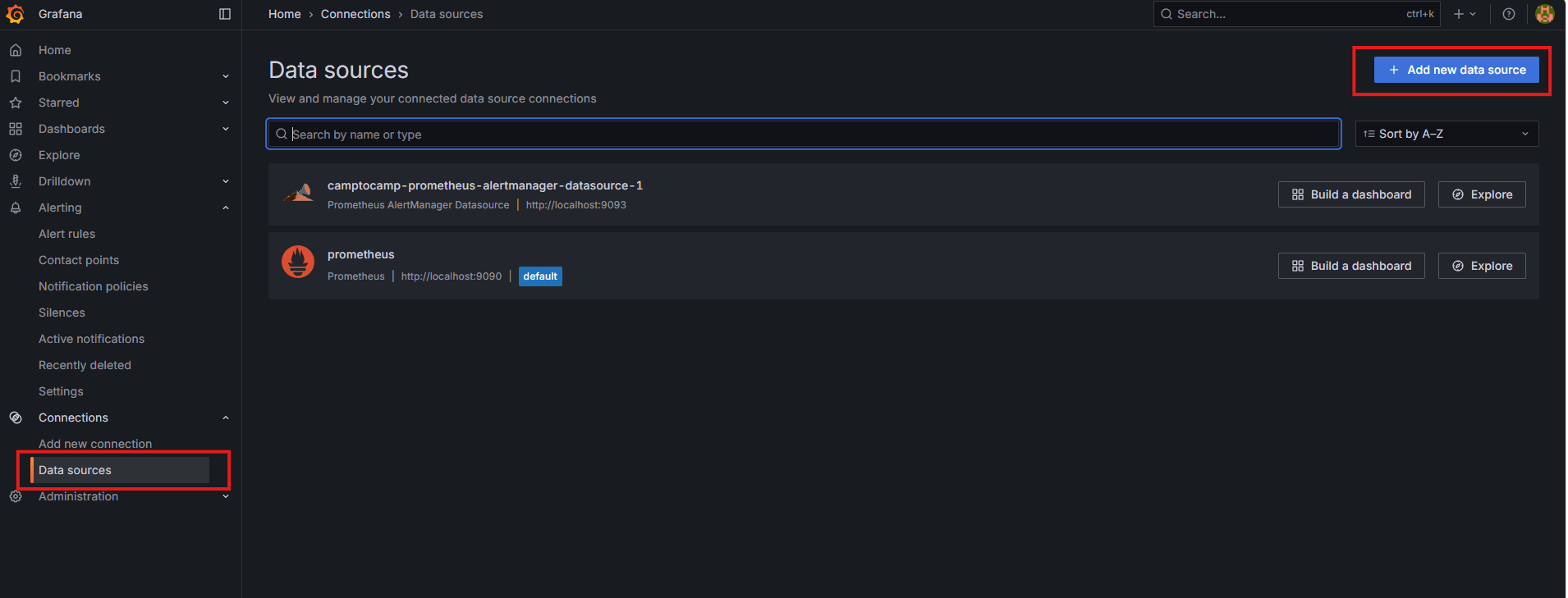Image resolution: width=1568 pixels, height=598 pixels.
Task: Click the Grafana logo icon
Action: pyautogui.click(x=15, y=14)
